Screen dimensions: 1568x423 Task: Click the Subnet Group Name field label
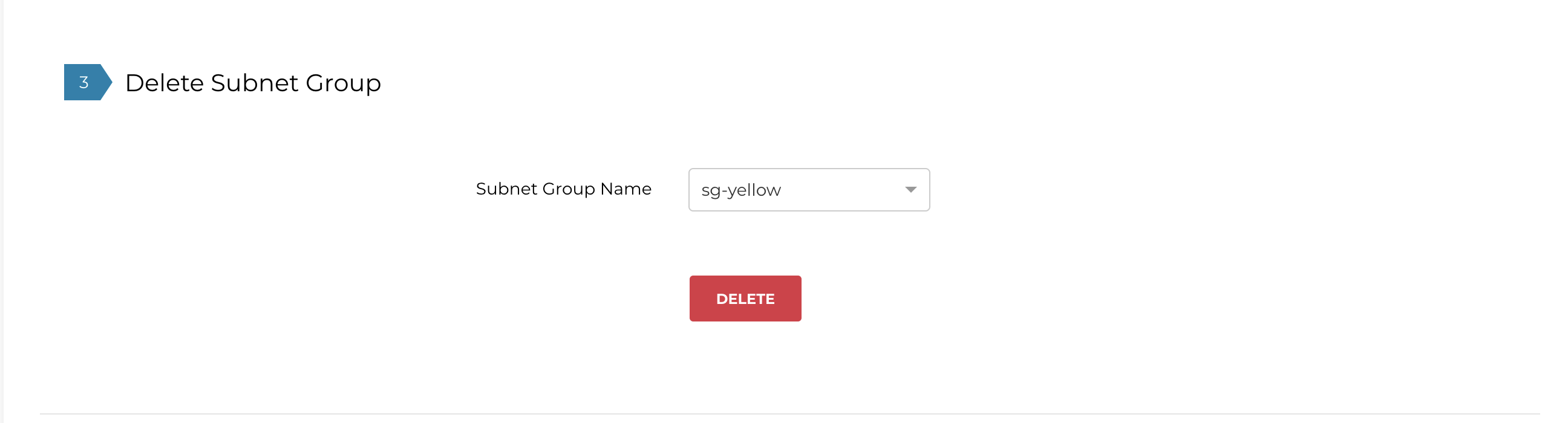[x=563, y=189]
